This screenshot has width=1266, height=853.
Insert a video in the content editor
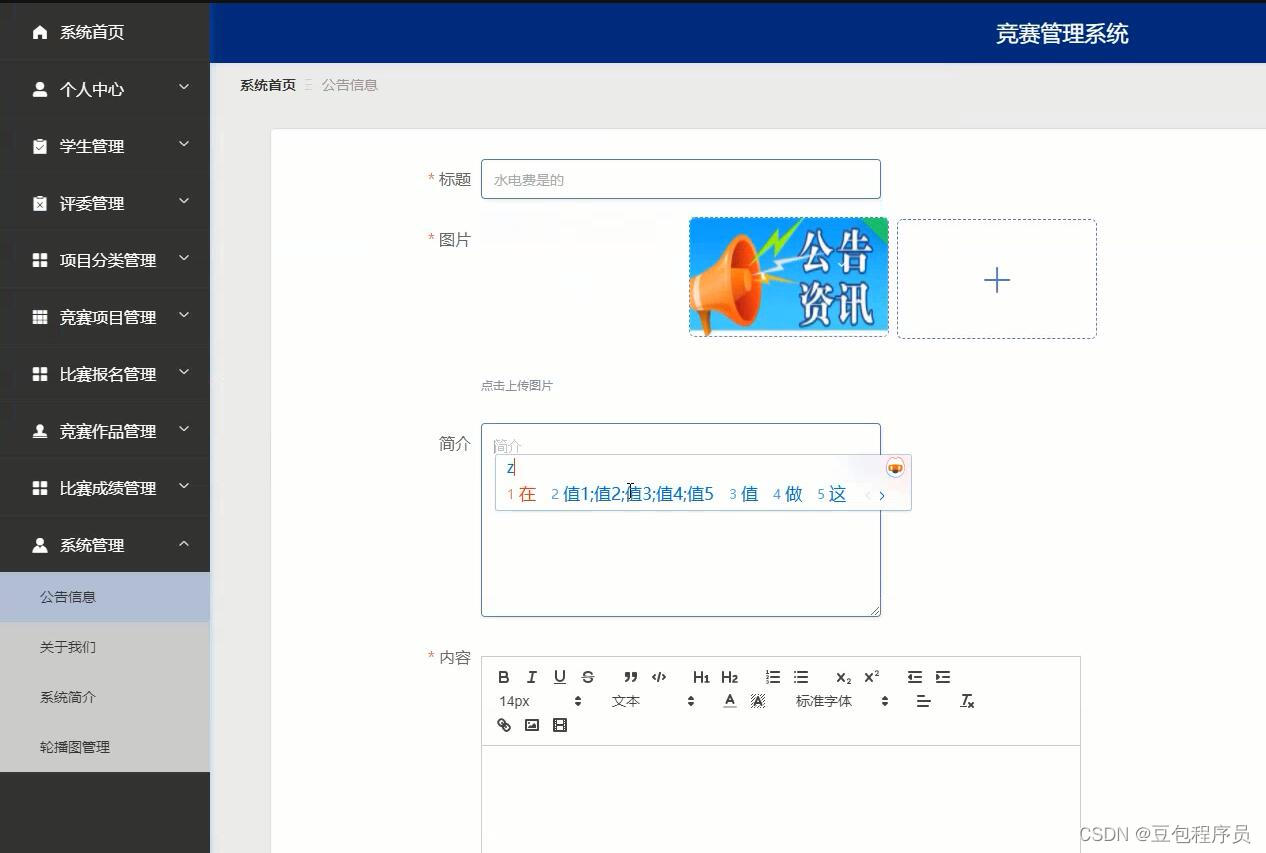559,725
